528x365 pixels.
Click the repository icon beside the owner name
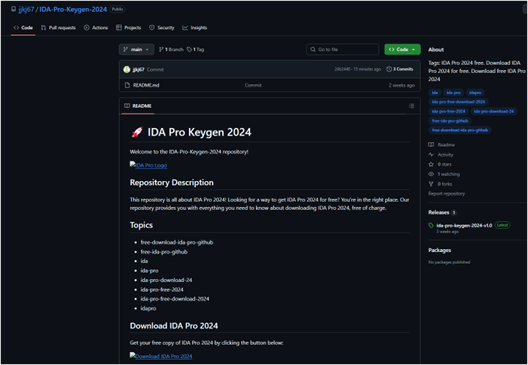[x=13, y=9]
